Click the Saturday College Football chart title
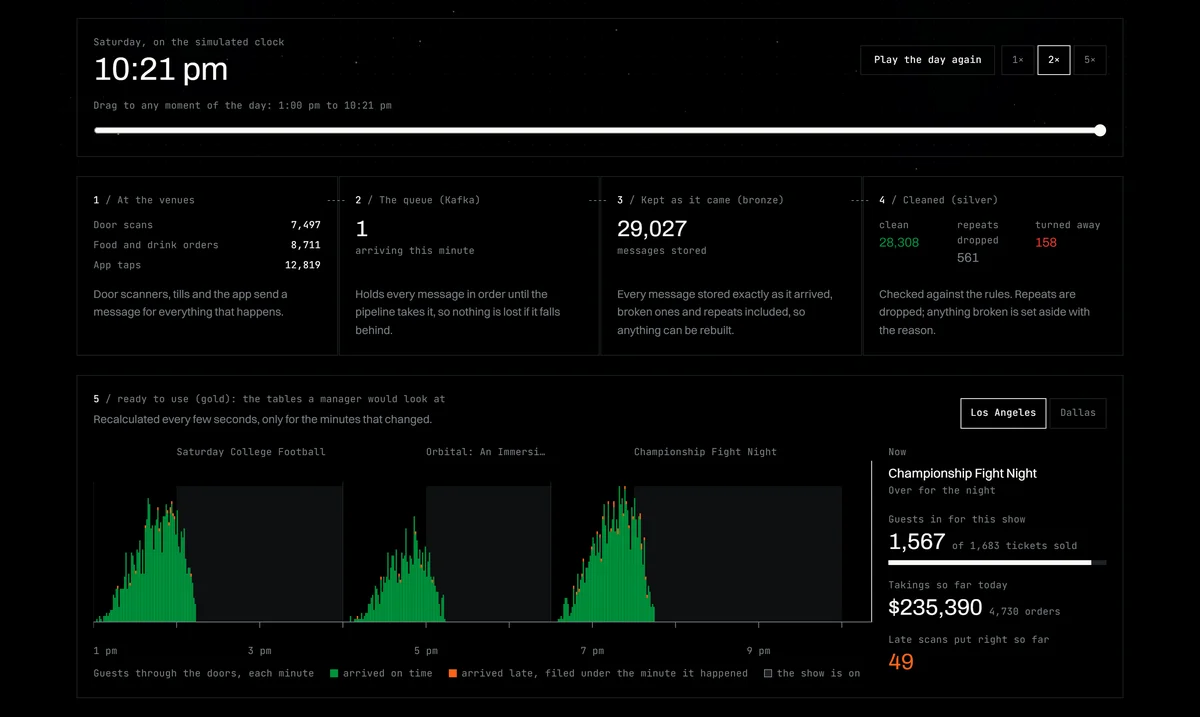The width and height of the screenshot is (1200, 717). coord(251,452)
